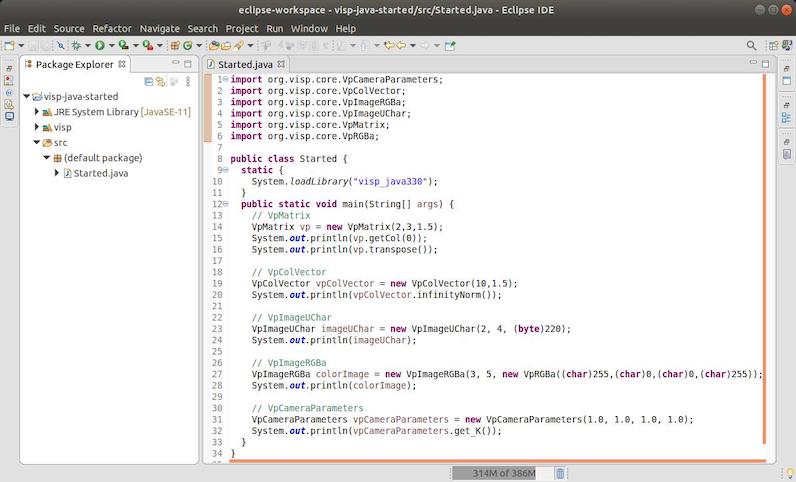Toggle Link with Editor in Package Explorer
The height and width of the screenshot is (482, 796).
point(160,82)
